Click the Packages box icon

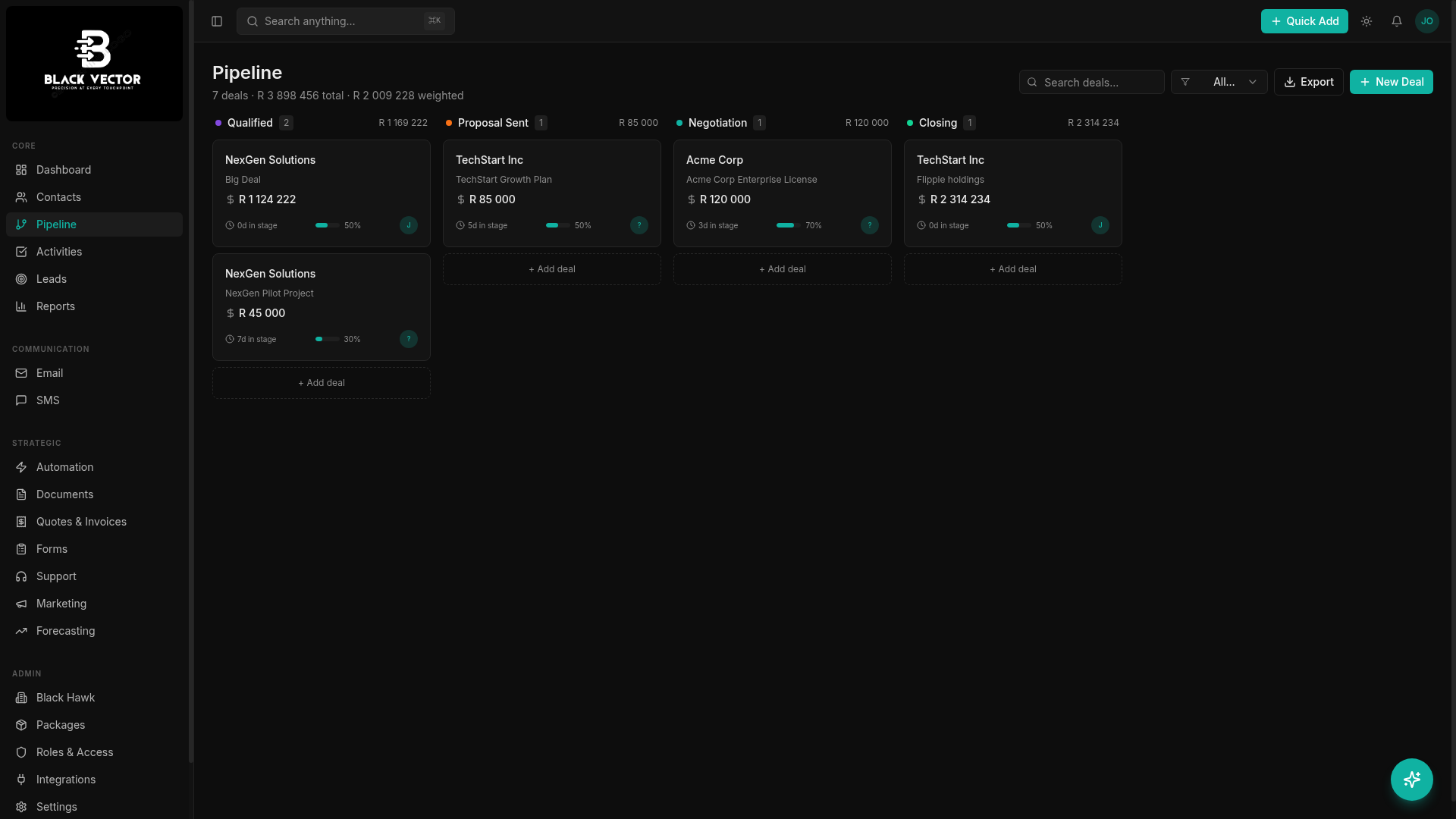coord(21,725)
